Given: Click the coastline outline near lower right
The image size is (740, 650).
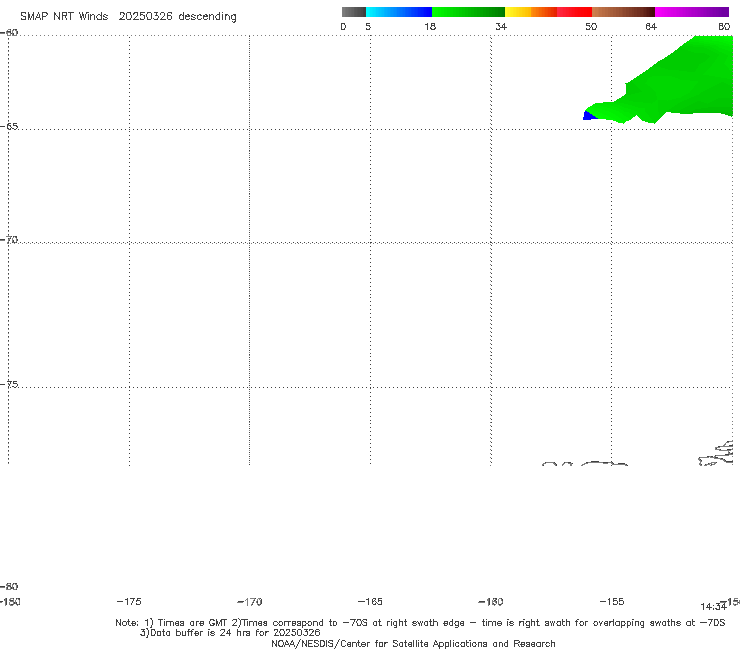Looking at the screenshot, I should 716,453.
